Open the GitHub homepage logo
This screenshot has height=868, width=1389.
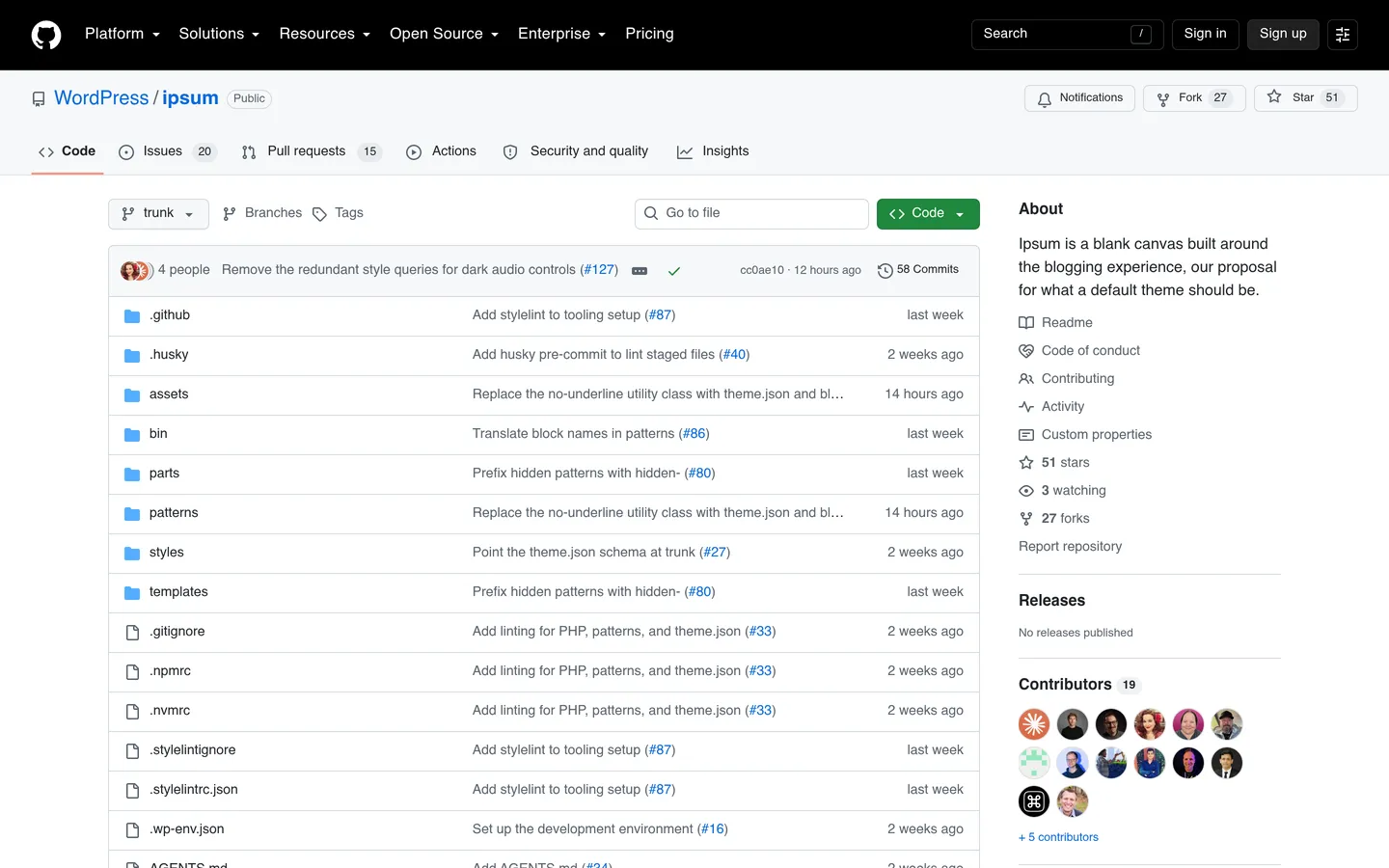tap(46, 35)
